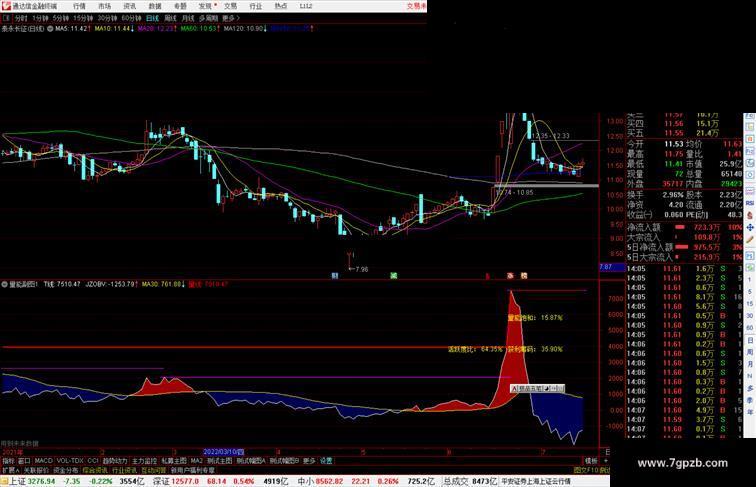Click the 中小 8562.82 index readout
Image resolution: width=756 pixels, height=487 pixels.
[319, 481]
